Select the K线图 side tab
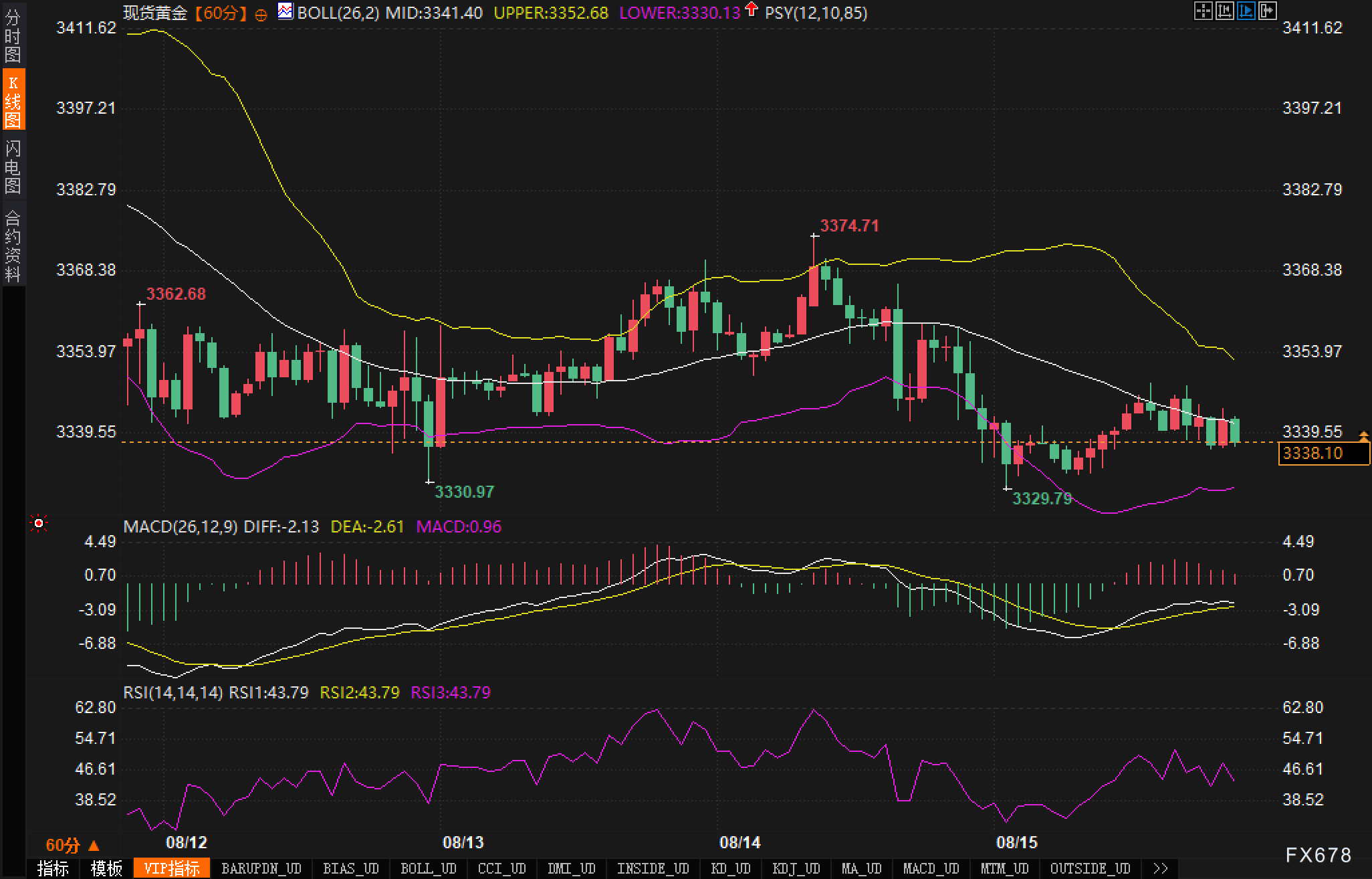The image size is (1372, 879). click(x=13, y=100)
